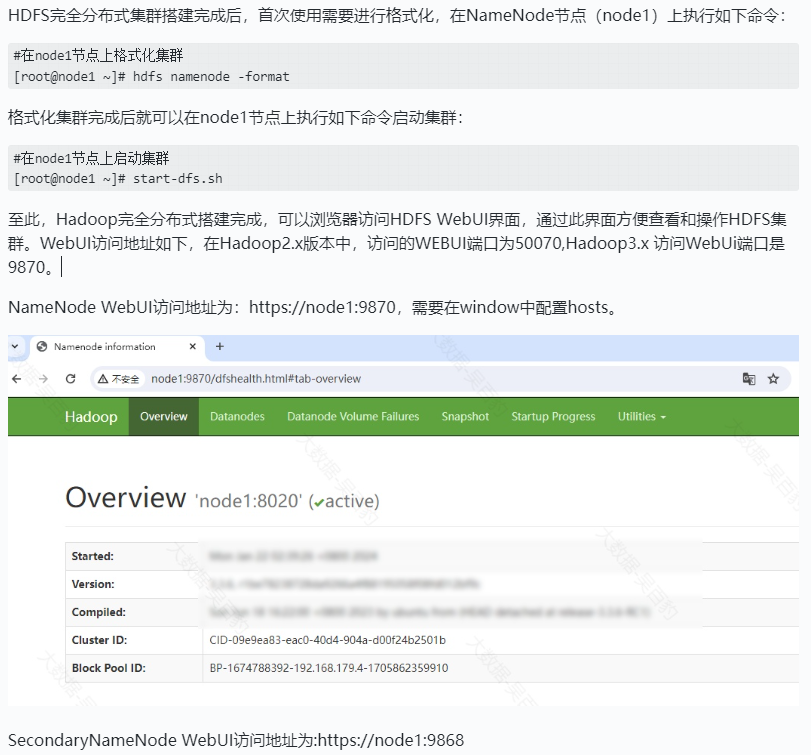Click the green active checkmark status

319,502
